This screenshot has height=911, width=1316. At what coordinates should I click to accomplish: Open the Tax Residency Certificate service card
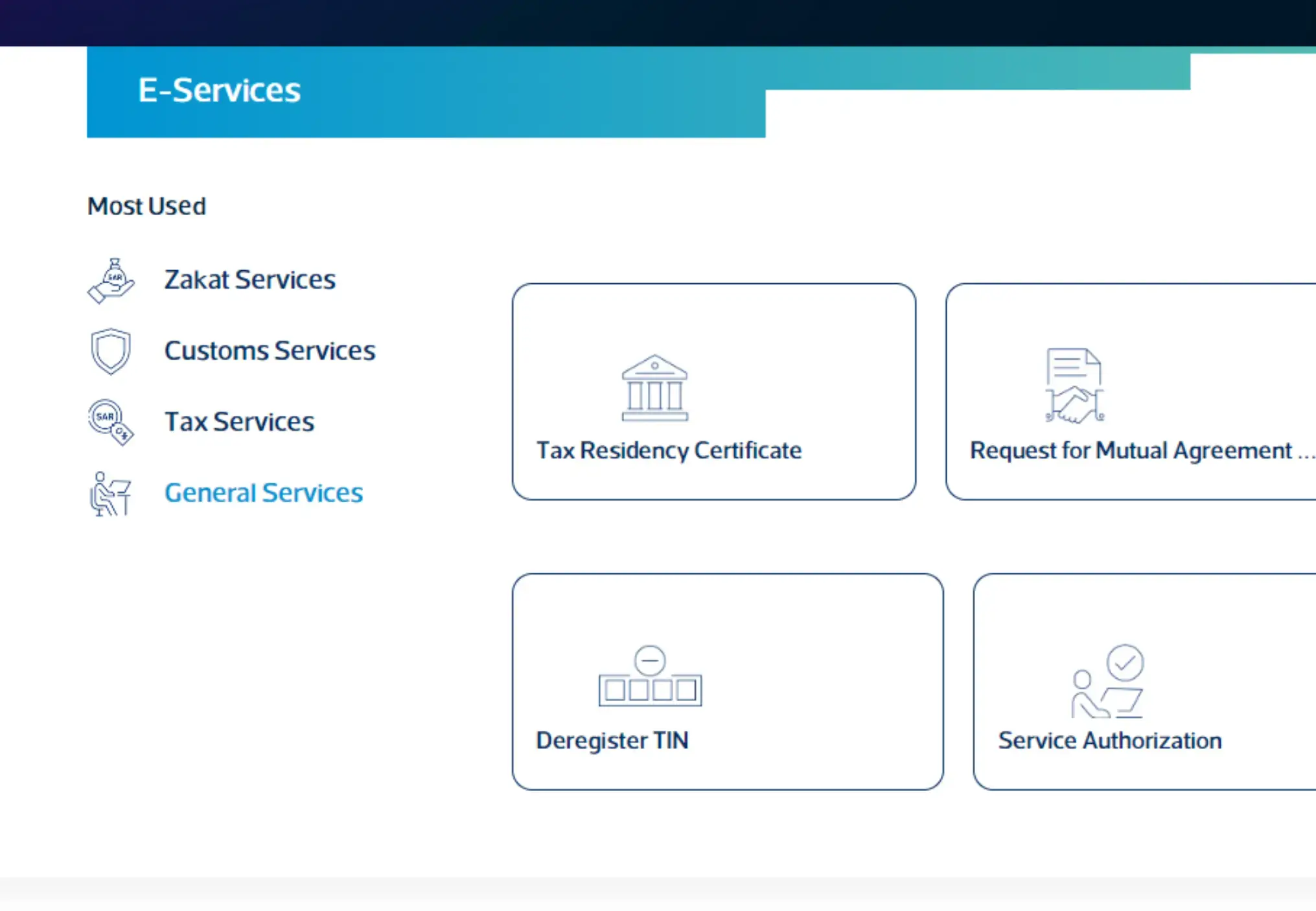[714, 390]
